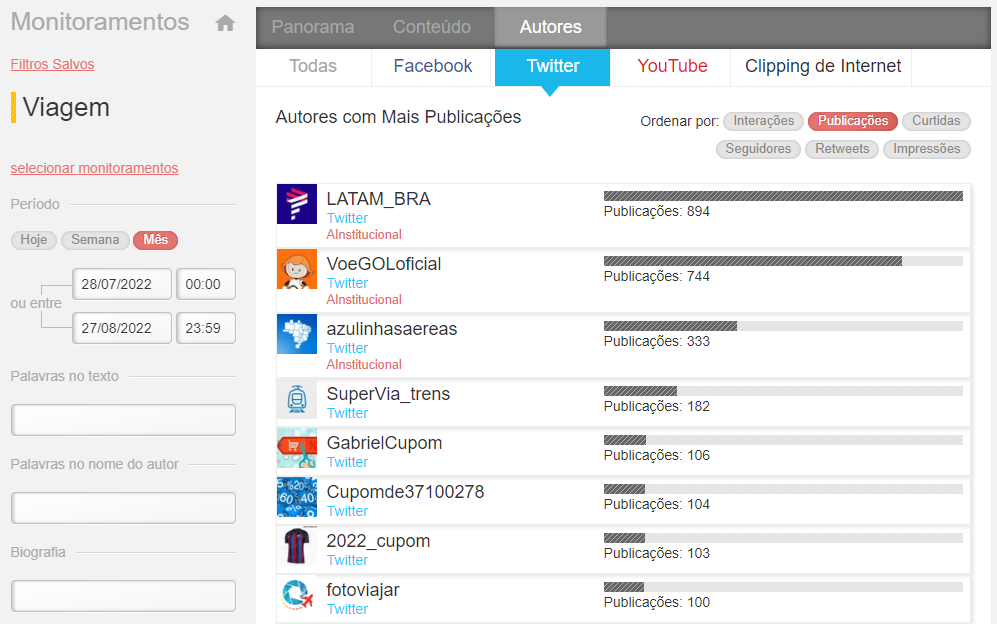Image resolution: width=997 pixels, height=624 pixels.
Task: Open the SuperVia_trens author name
Action: pyautogui.click(x=388, y=394)
